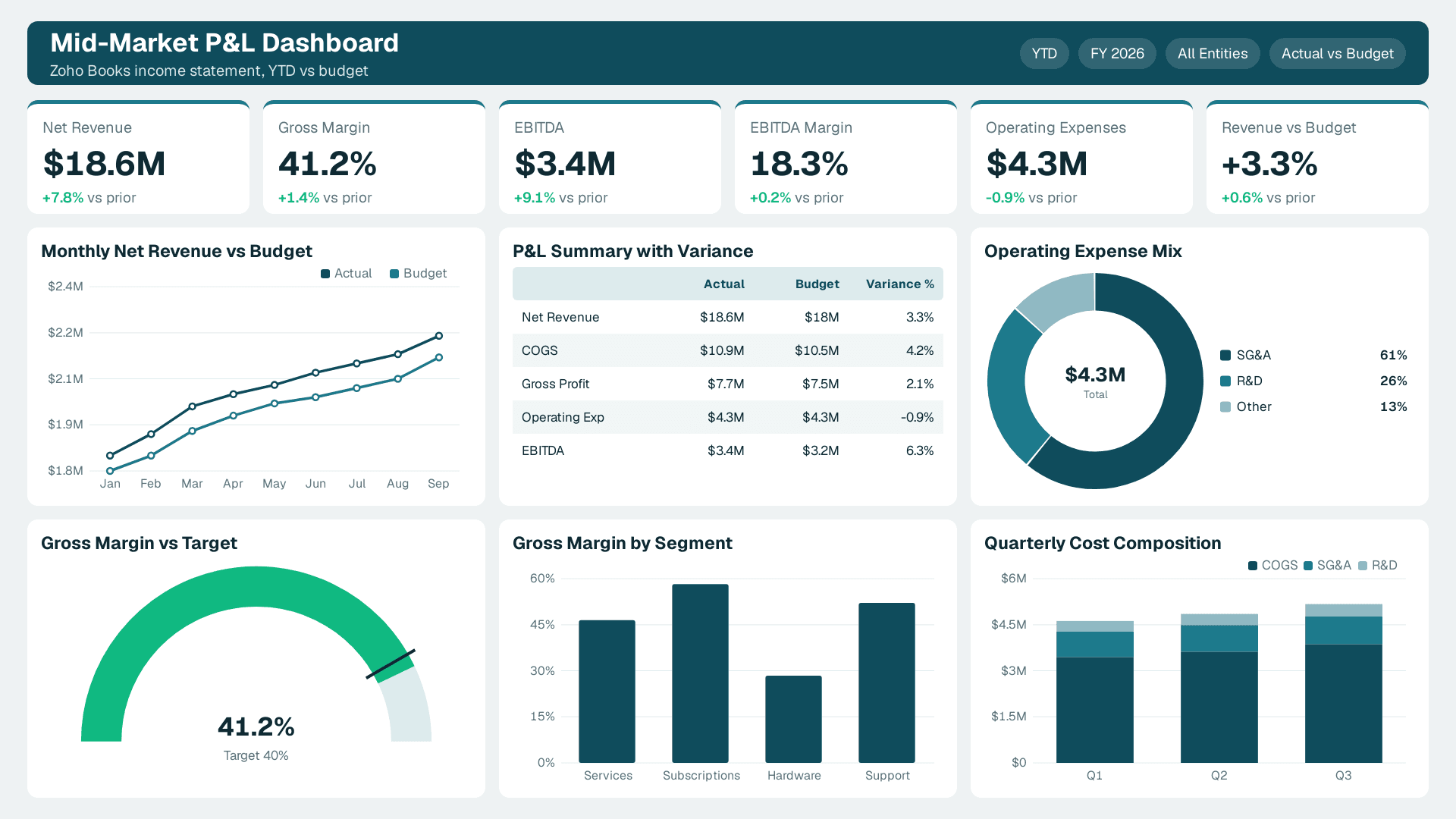Toggle the Budget series in the revenue legend
Screen dimensions: 1456x819
coord(418,273)
